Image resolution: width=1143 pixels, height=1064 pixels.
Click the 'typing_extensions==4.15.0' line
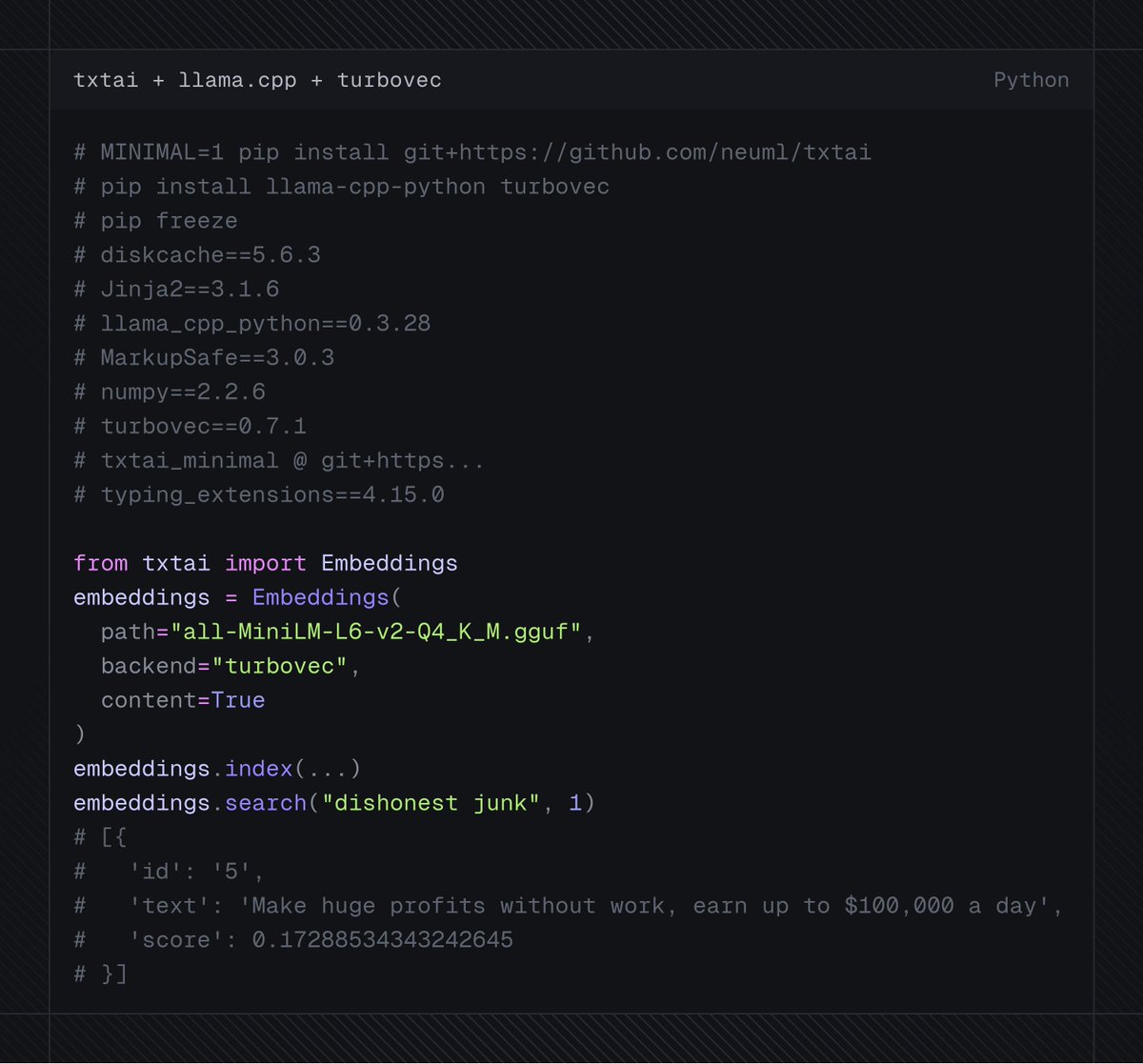[x=259, y=495]
